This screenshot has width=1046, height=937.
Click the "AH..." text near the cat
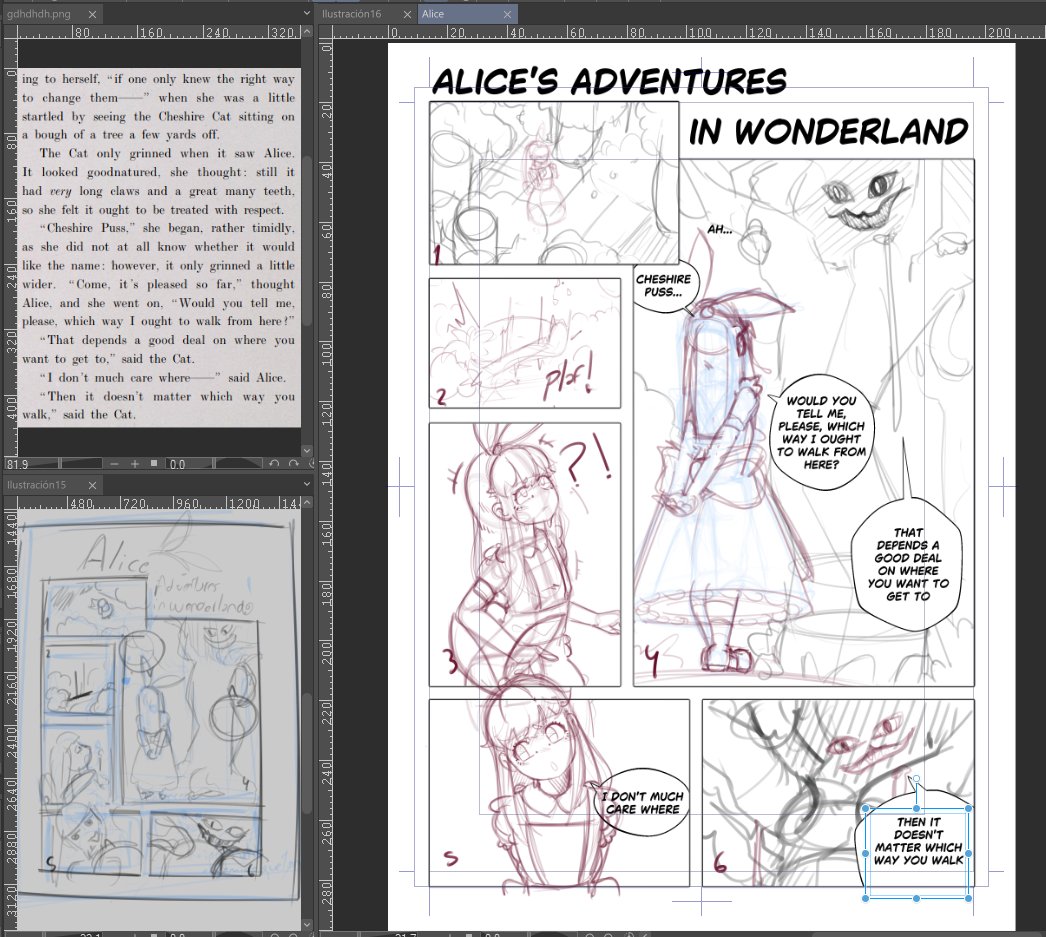(x=719, y=229)
